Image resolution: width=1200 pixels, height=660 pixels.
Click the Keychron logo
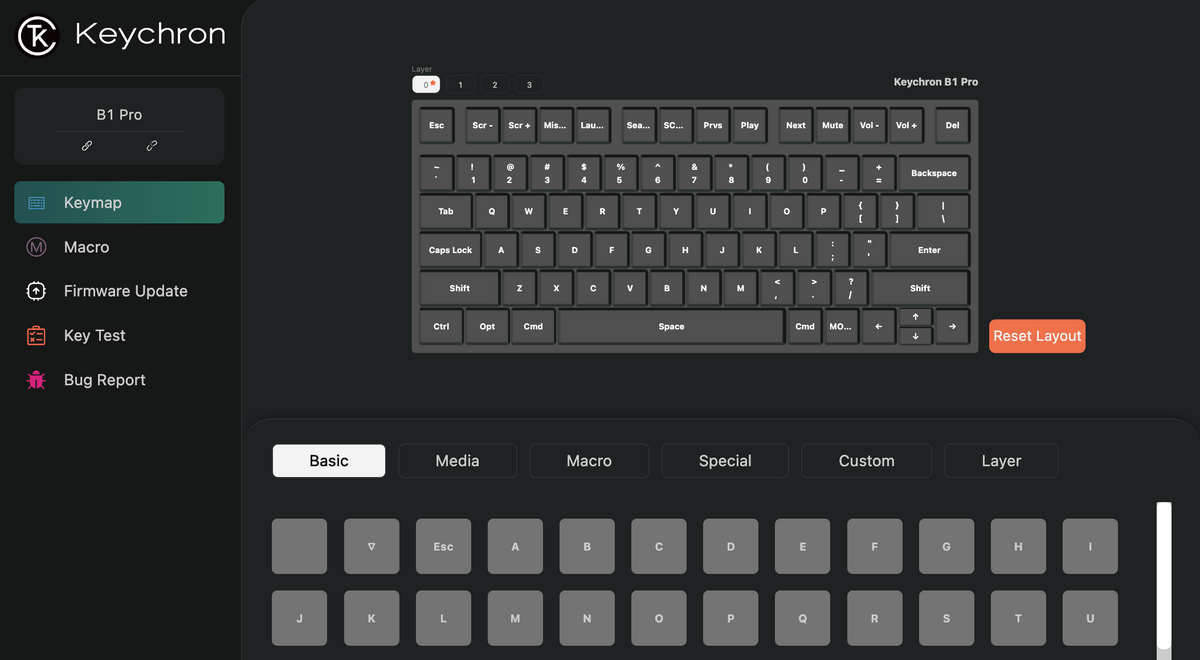(37, 33)
